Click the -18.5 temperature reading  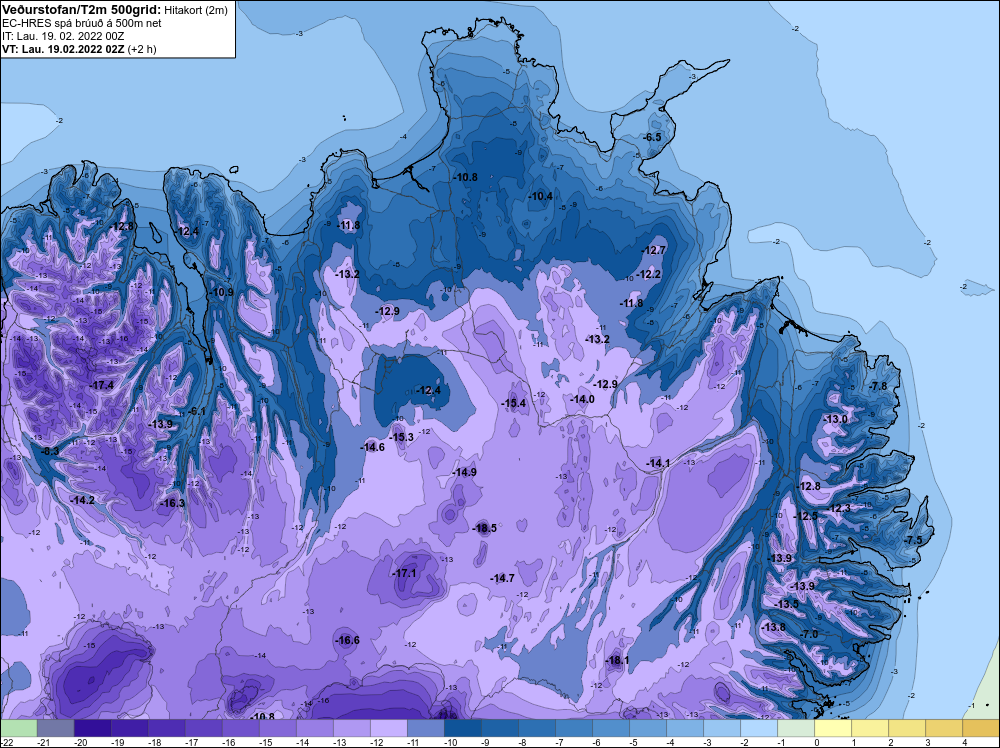pos(484,528)
